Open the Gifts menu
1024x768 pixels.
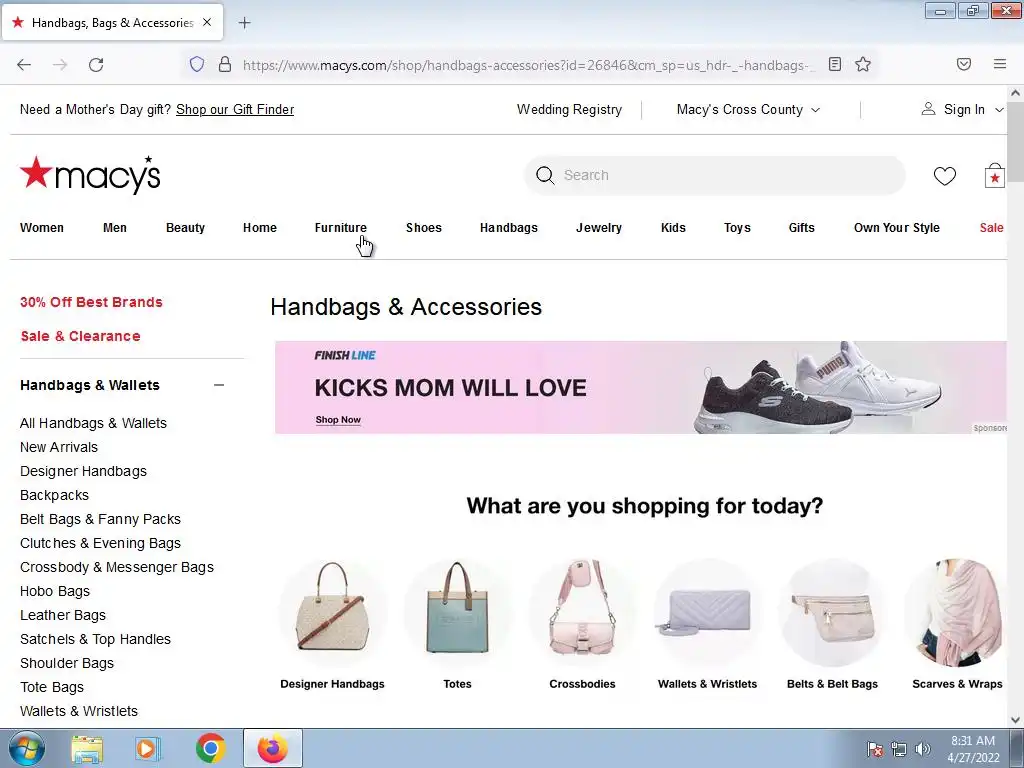[801, 228]
